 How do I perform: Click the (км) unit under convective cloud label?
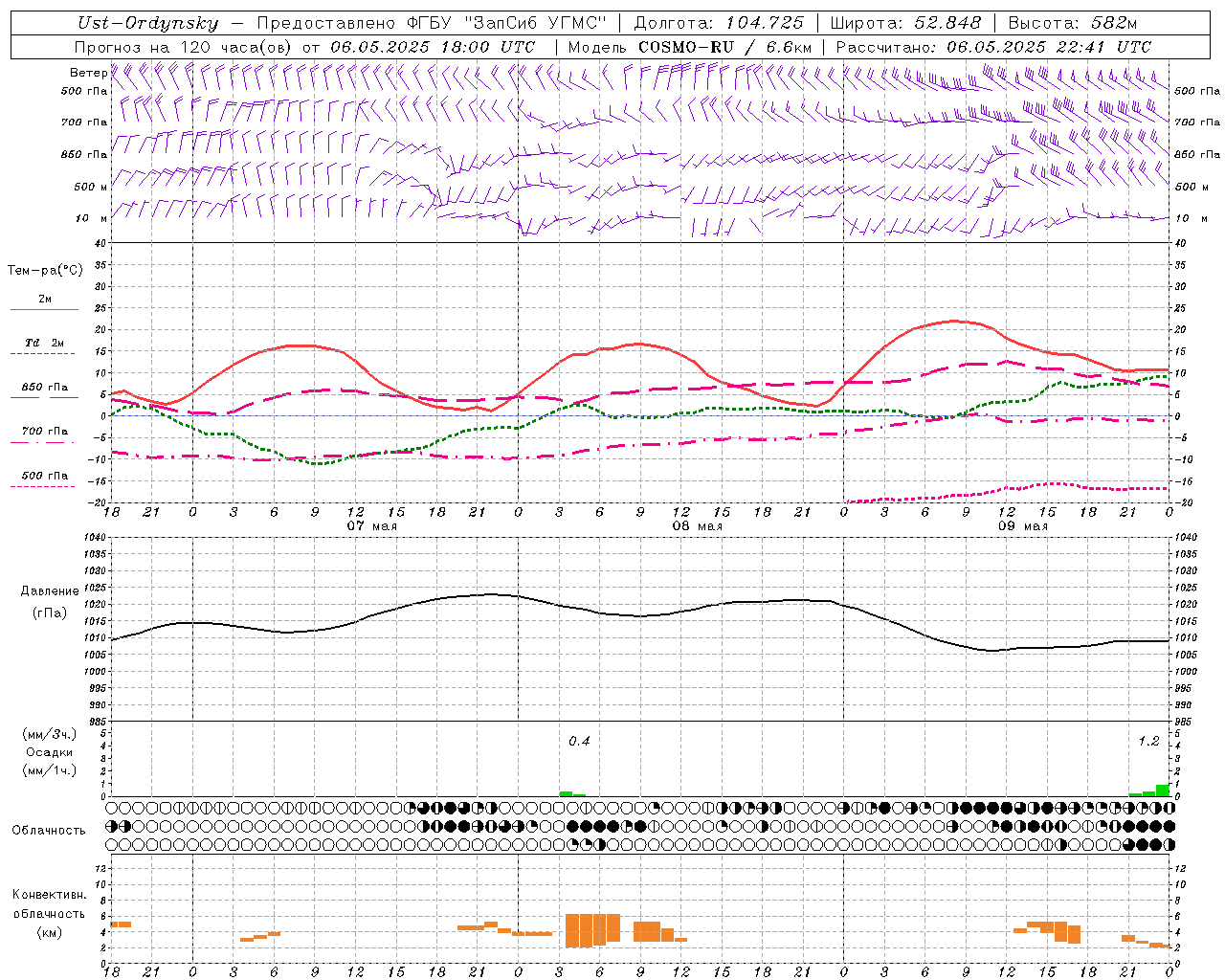point(50,931)
